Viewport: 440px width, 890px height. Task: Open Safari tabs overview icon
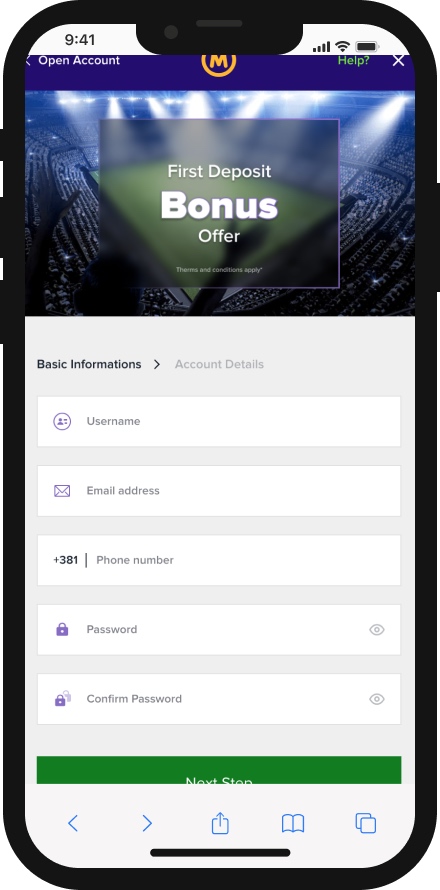pyautogui.click(x=366, y=823)
